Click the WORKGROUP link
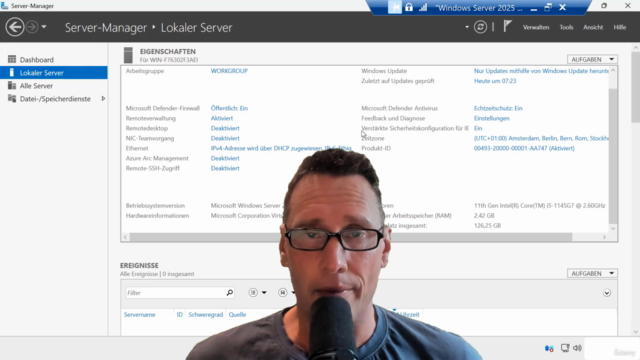Image resolution: width=640 pixels, height=360 pixels. pos(229,71)
